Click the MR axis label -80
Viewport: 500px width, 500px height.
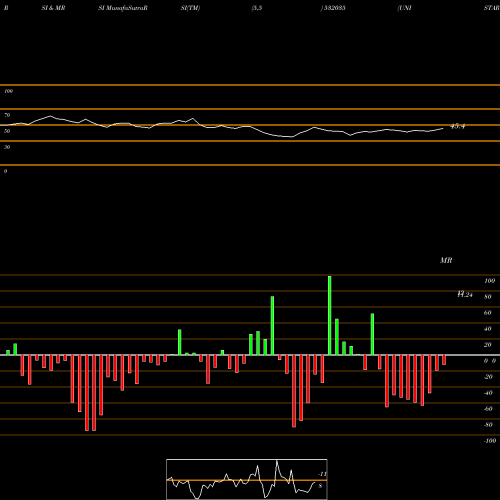[x=488, y=425]
